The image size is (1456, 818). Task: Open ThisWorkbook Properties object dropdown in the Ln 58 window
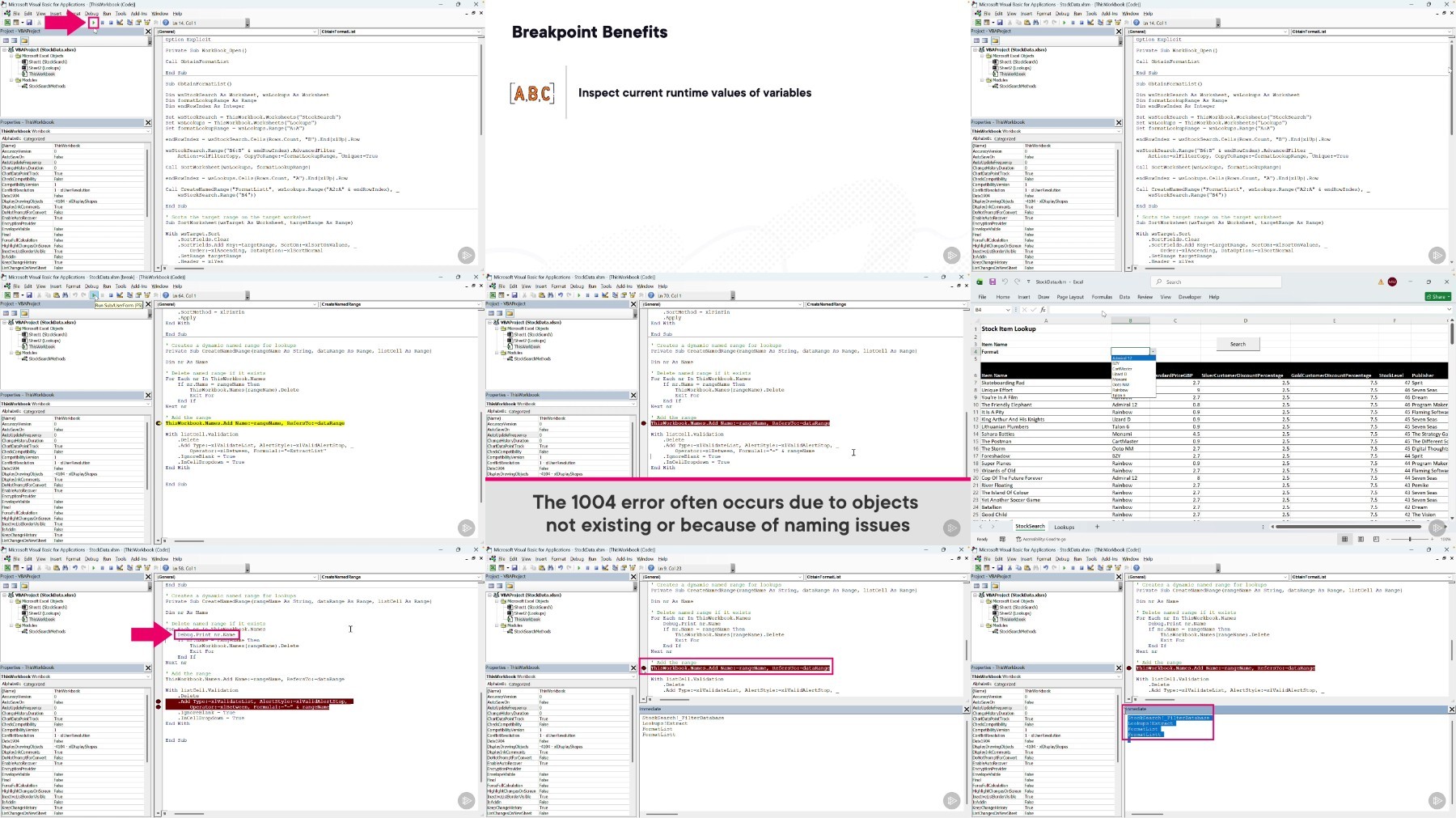coord(148,676)
